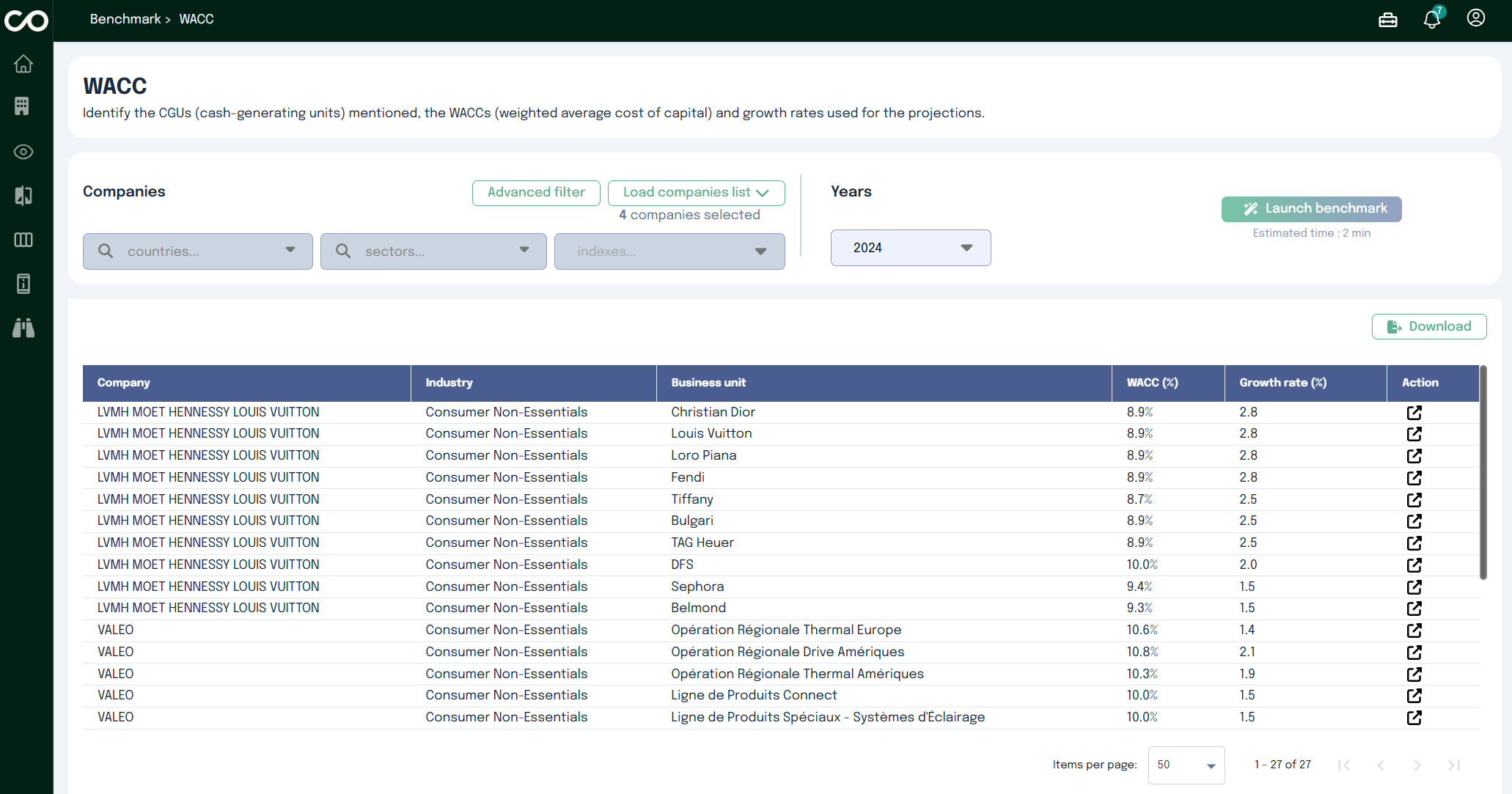
Task: Expand the countries dropdown
Action: (x=198, y=251)
